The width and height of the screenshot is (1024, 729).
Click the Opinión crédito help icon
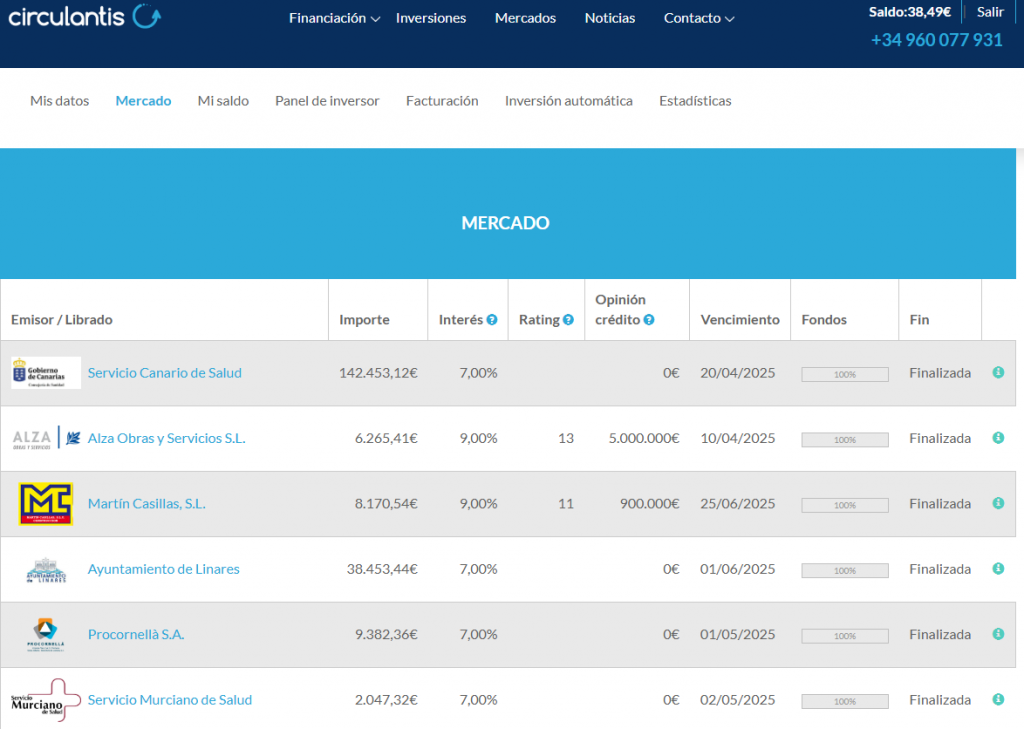pyautogui.click(x=649, y=320)
